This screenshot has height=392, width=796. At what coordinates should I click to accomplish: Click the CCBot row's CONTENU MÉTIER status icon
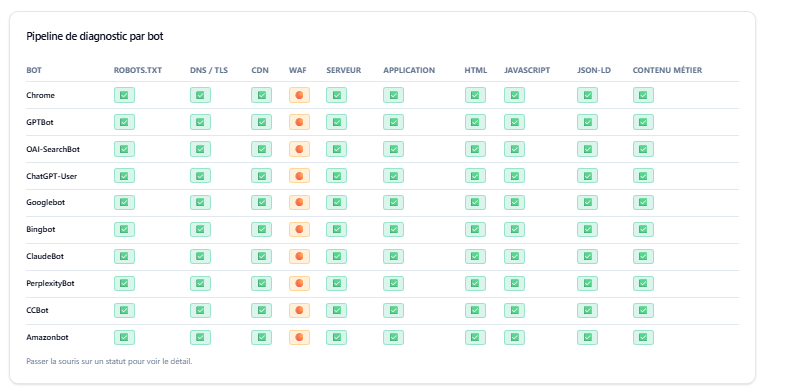click(x=643, y=310)
